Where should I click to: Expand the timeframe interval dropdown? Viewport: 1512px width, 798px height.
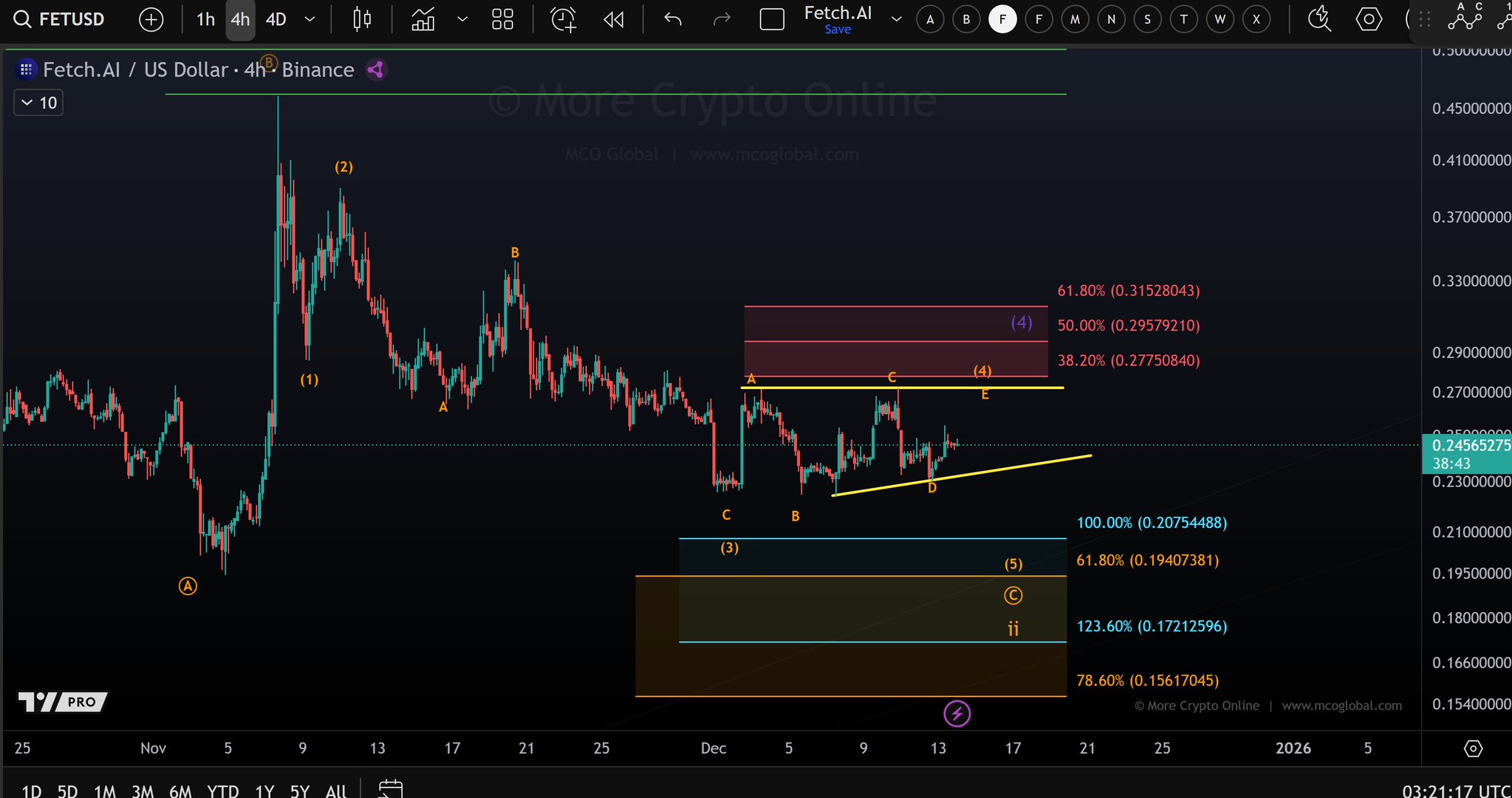(x=310, y=19)
